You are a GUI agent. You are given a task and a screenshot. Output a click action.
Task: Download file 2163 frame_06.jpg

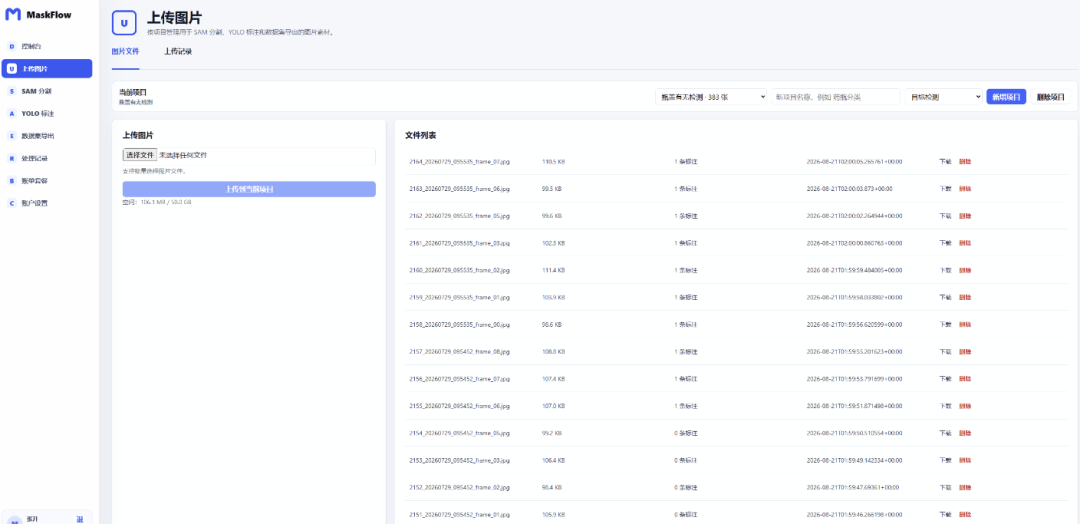[x=945, y=189]
